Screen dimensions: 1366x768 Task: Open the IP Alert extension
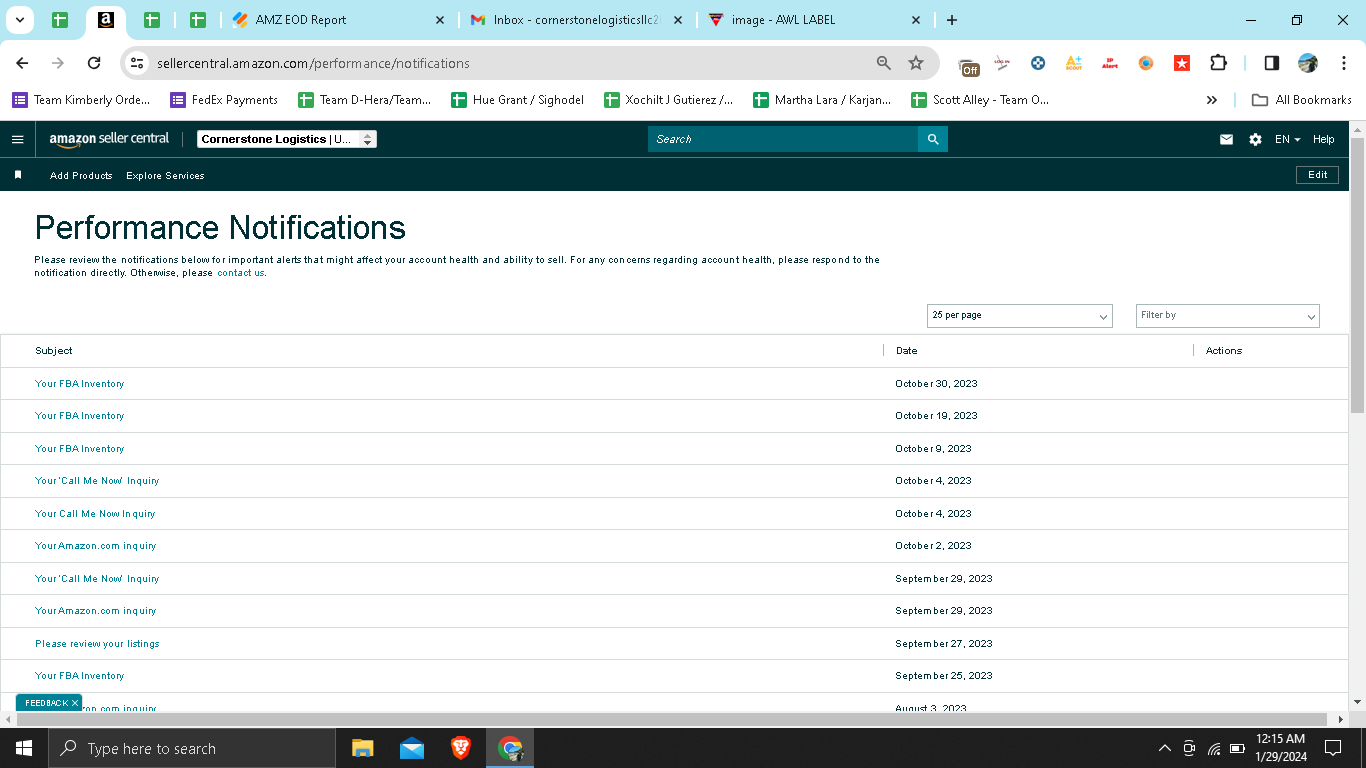coord(1110,63)
